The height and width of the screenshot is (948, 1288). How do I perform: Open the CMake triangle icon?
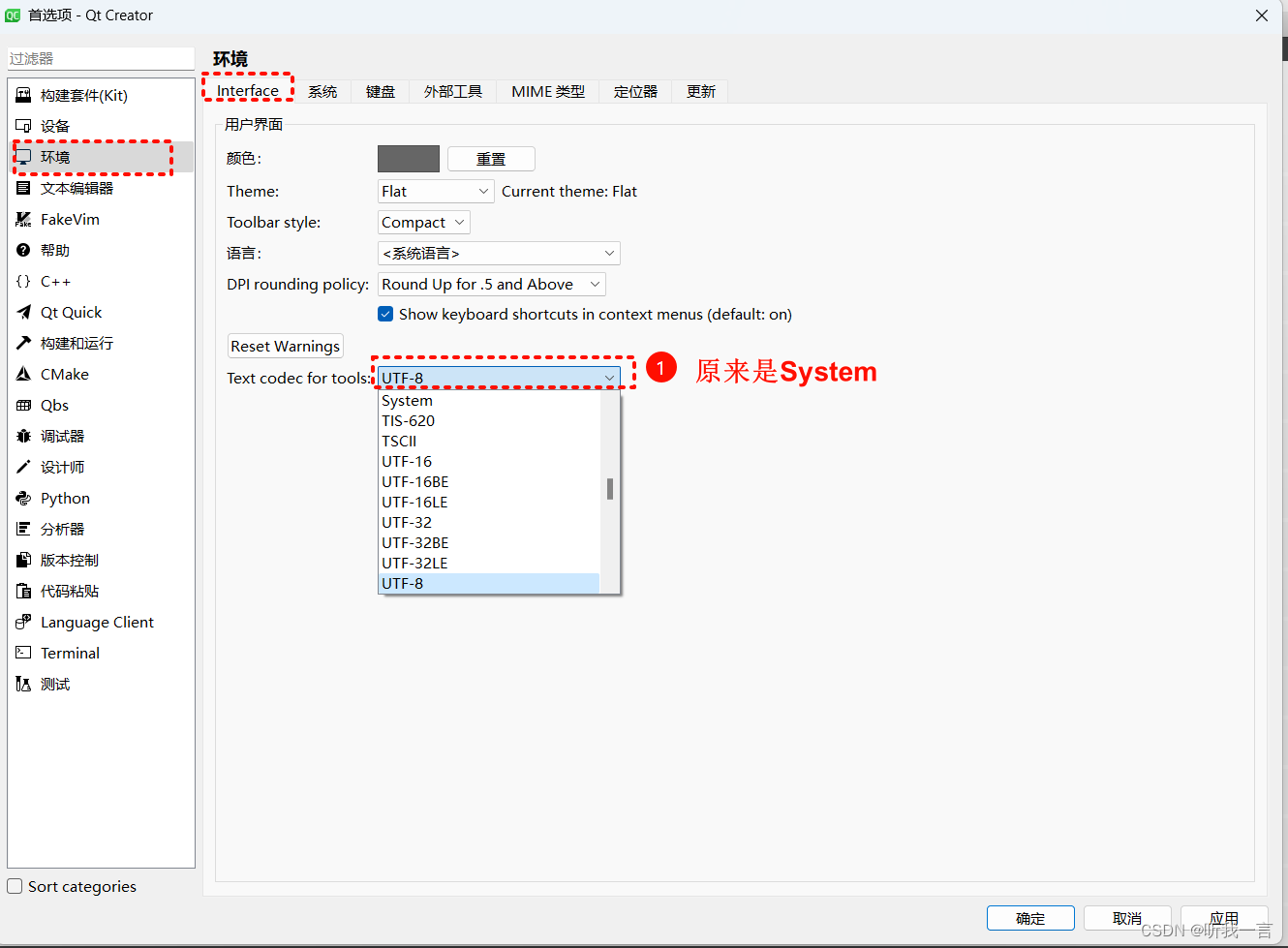click(23, 374)
